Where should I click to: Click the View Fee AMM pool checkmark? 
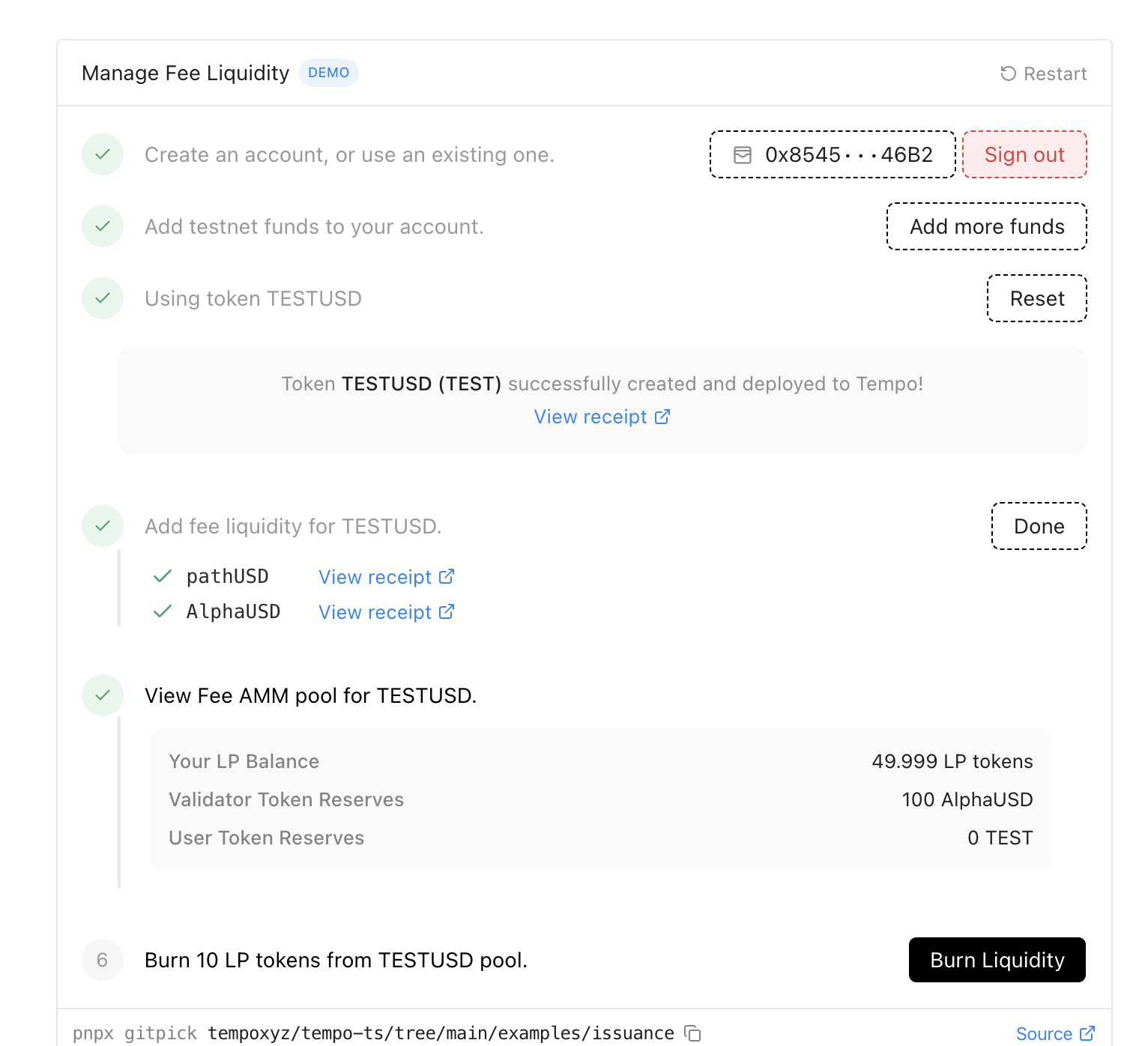coord(103,695)
